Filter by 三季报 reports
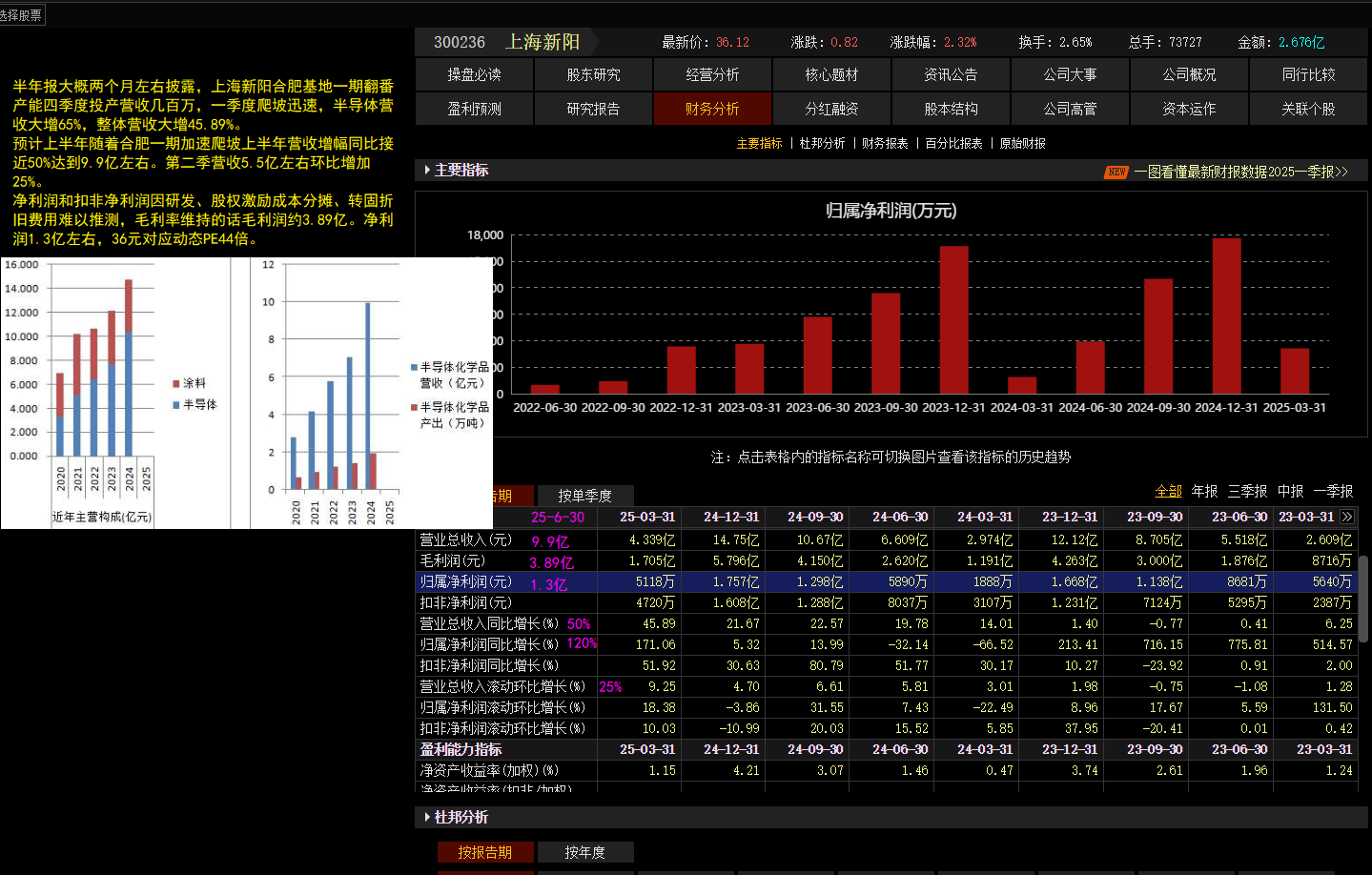This screenshot has width=1372, height=875. point(1247,491)
